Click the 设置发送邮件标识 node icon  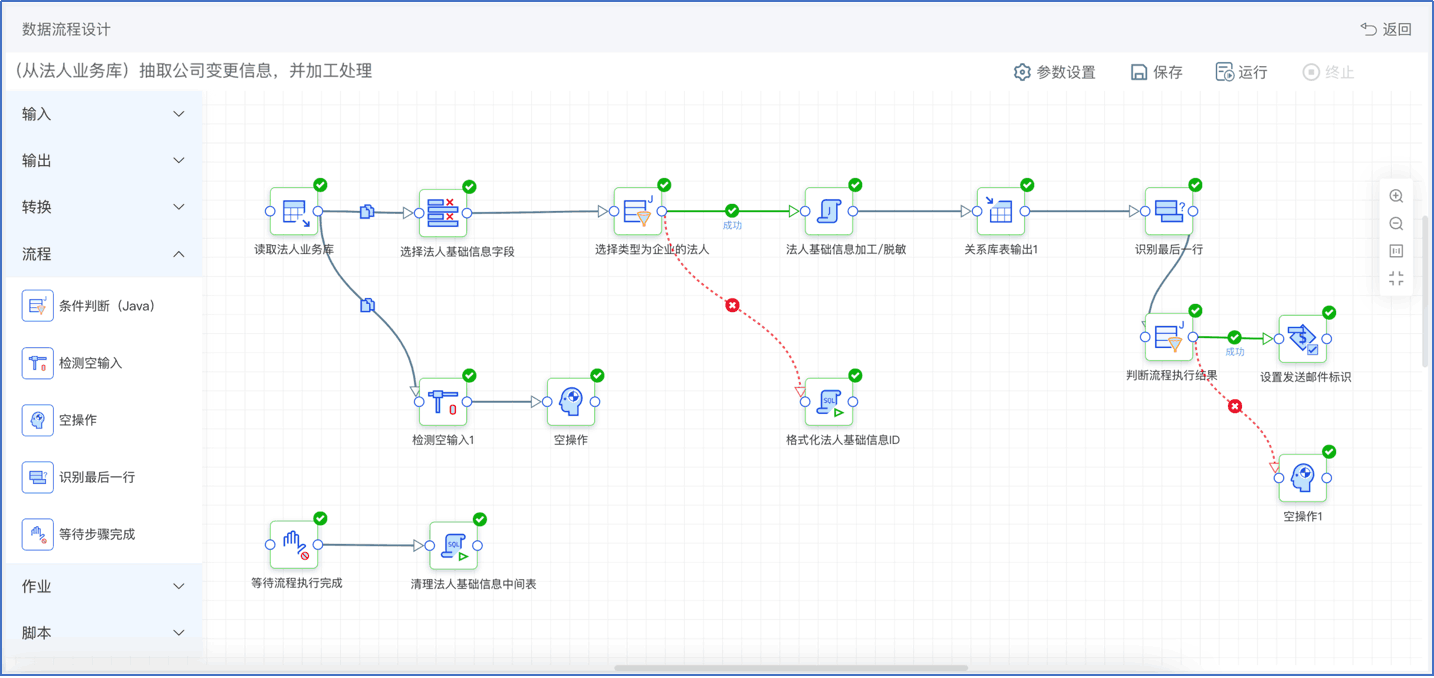[x=1303, y=340]
